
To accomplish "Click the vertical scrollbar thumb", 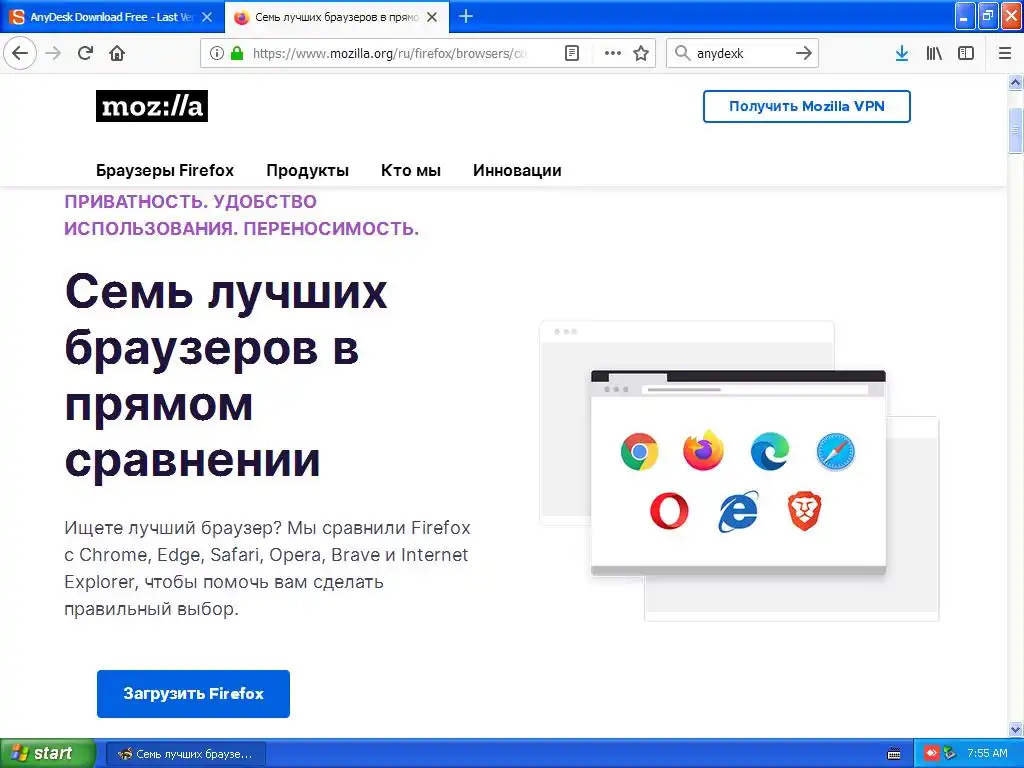I will (1016, 131).
